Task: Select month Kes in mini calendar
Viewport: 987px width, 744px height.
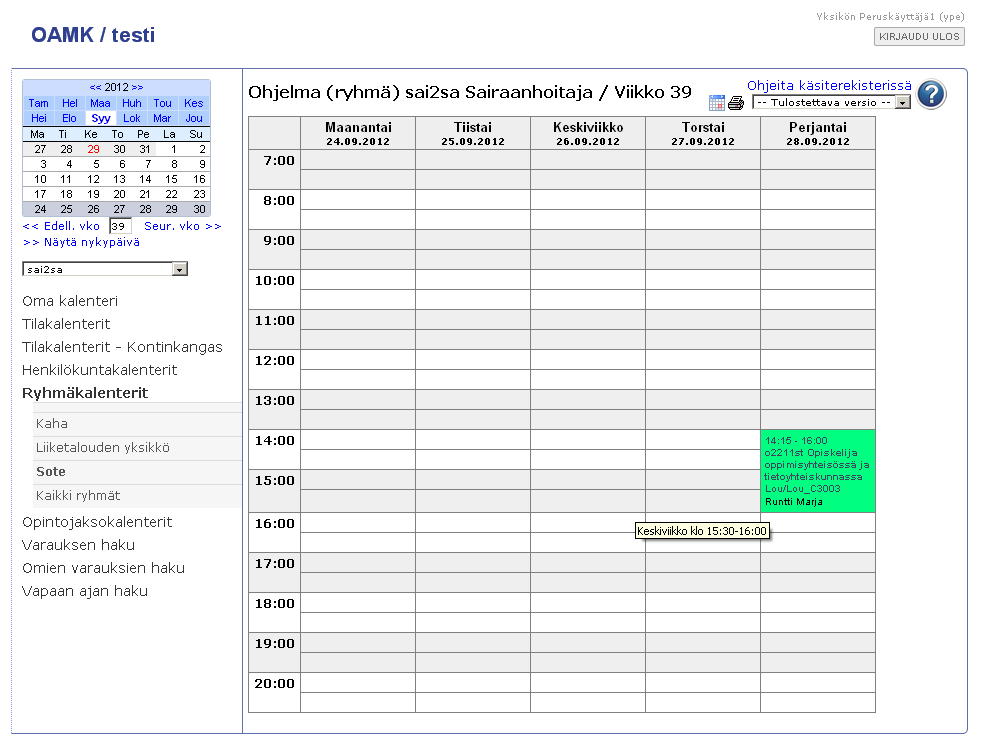Action: pyautogui.click(x=193, y=103)
